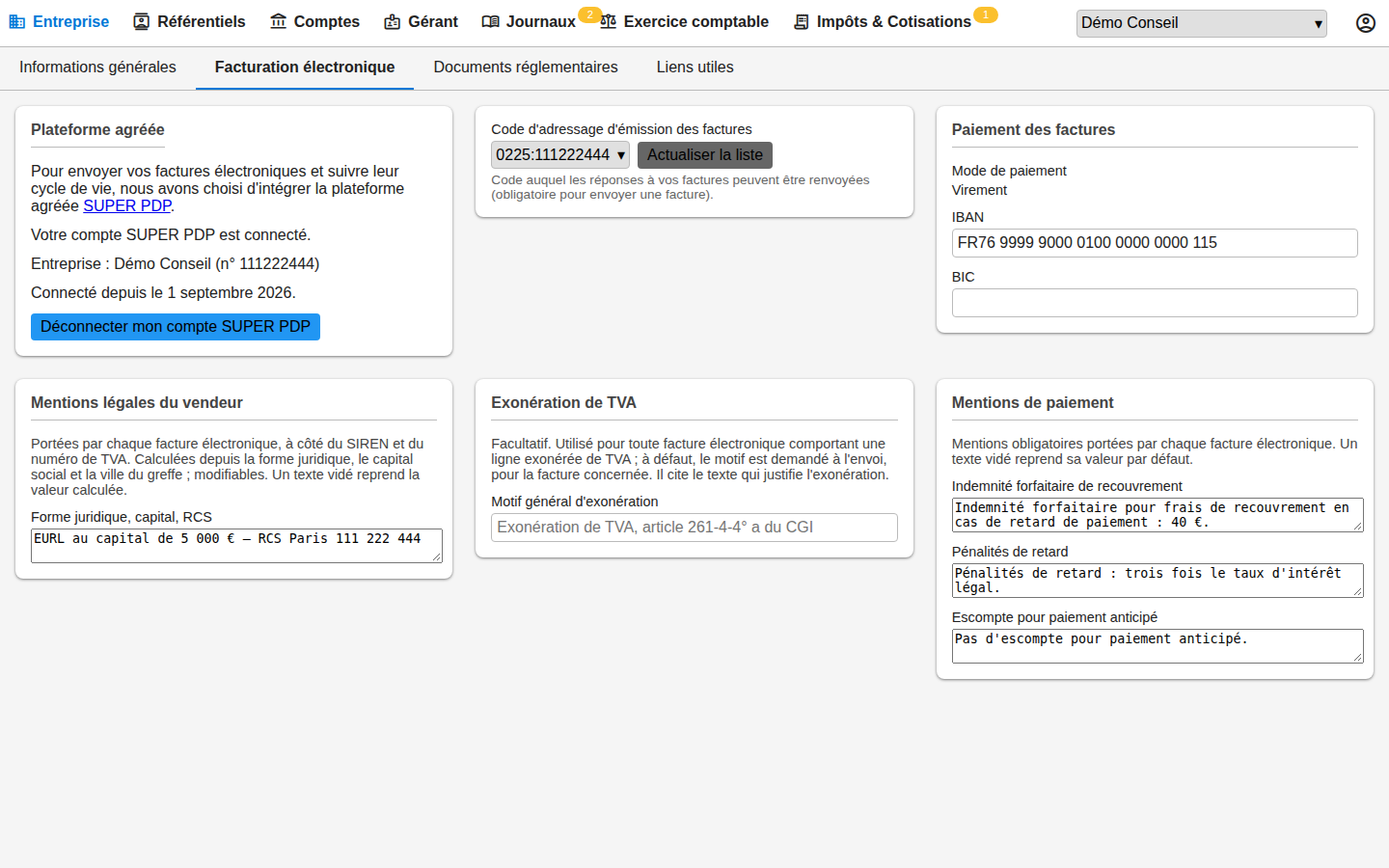The image size is (1389, 868).
Task: Click the text 'Connecté depuis le 1 septembre 2026.'
Action: coord(163,292)
